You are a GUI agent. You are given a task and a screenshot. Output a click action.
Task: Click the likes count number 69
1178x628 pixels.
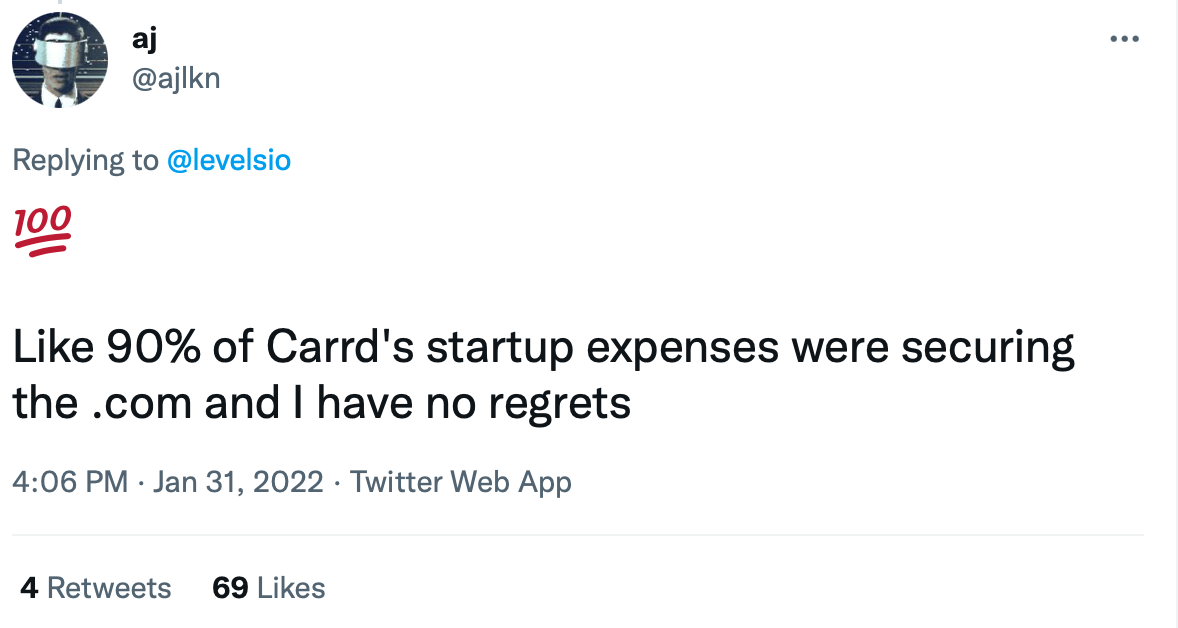230,587
